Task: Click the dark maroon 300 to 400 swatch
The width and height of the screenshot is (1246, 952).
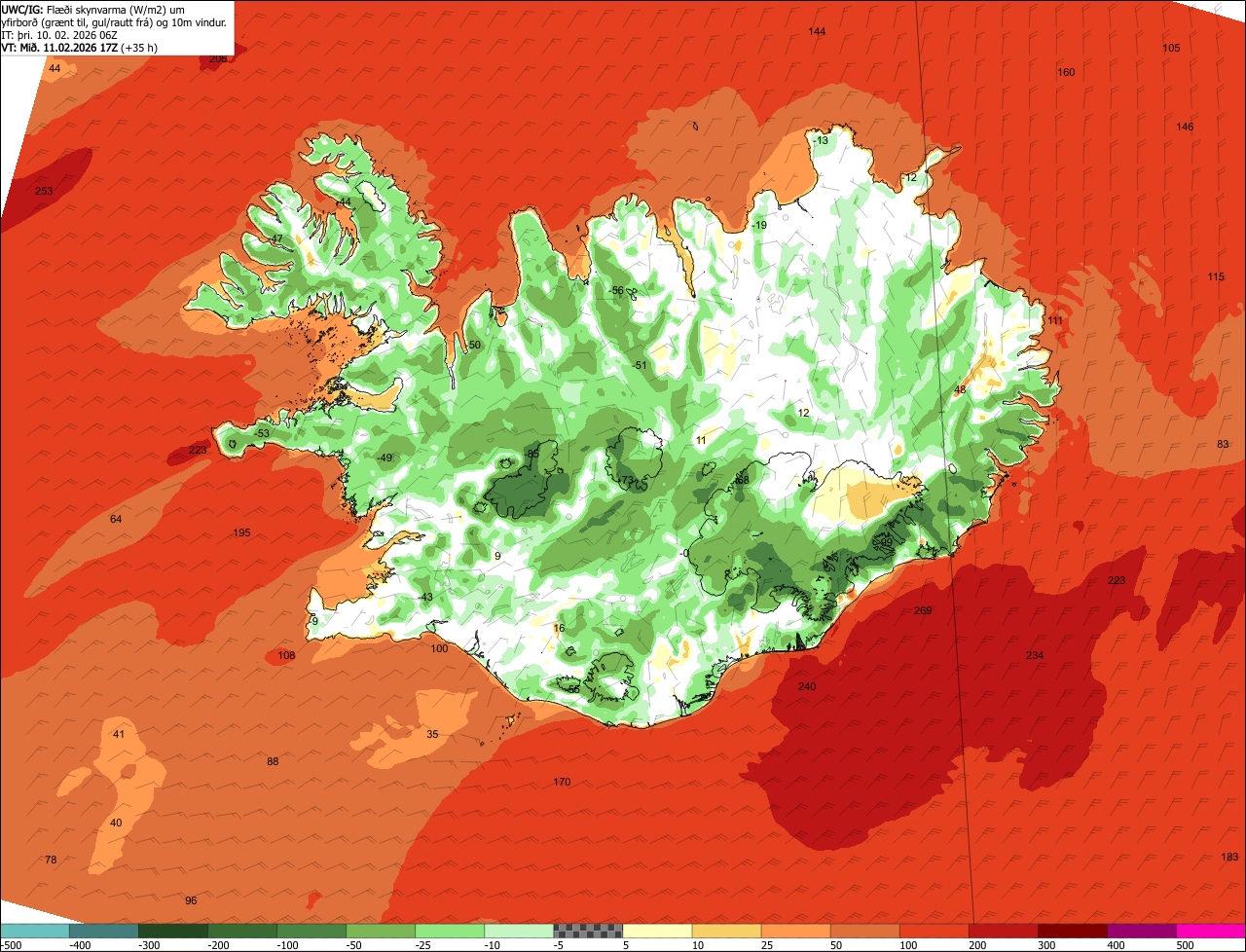Action: tap(1071, 931)
